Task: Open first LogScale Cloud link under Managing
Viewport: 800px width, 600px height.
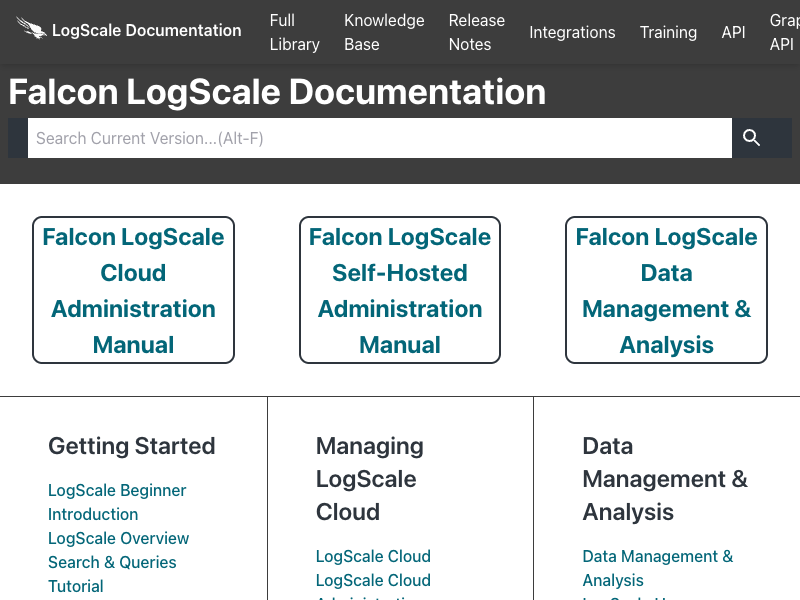Action: pos(373,556)
